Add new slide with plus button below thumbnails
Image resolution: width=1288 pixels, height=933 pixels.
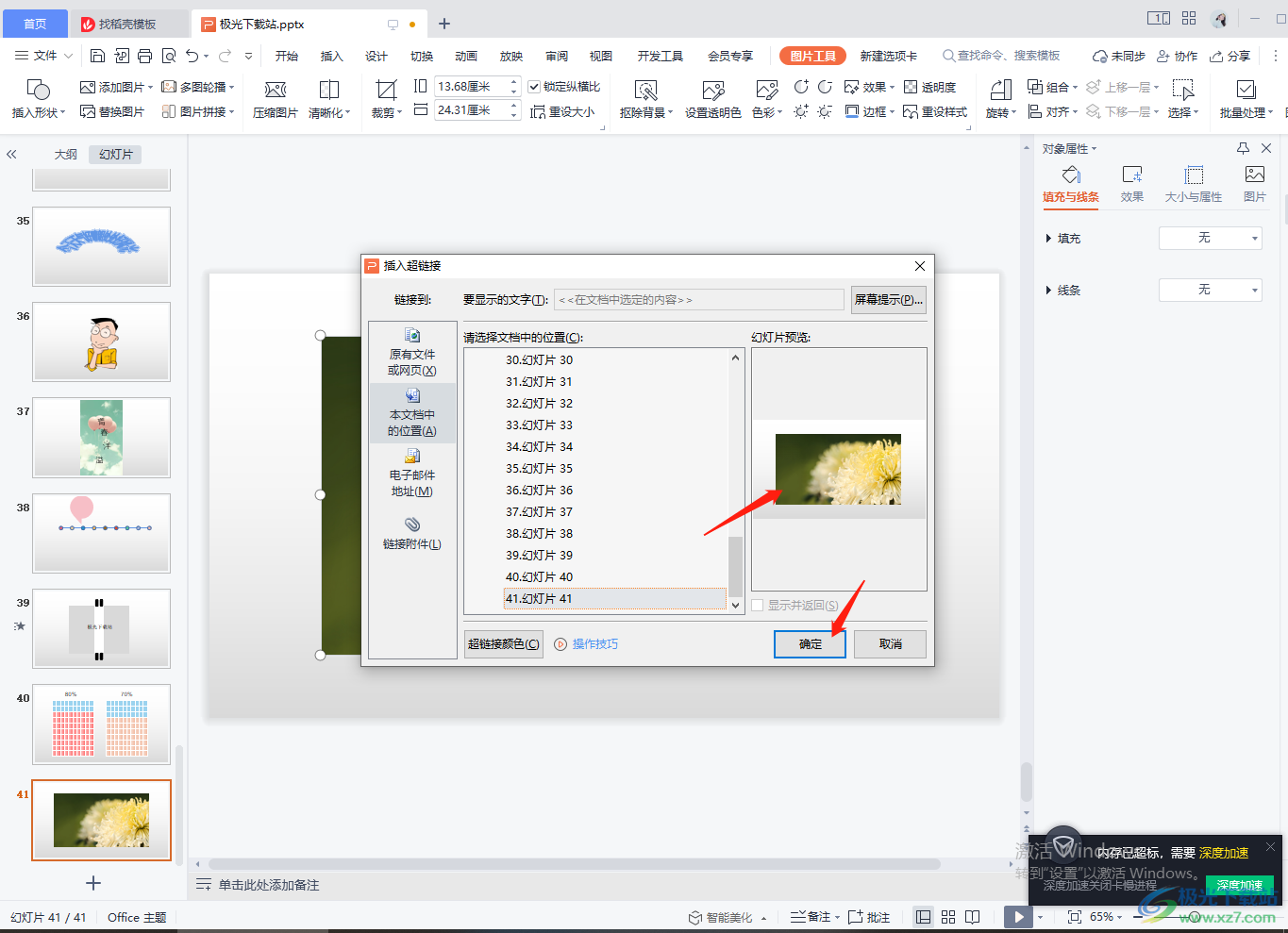tap(92, 883)
